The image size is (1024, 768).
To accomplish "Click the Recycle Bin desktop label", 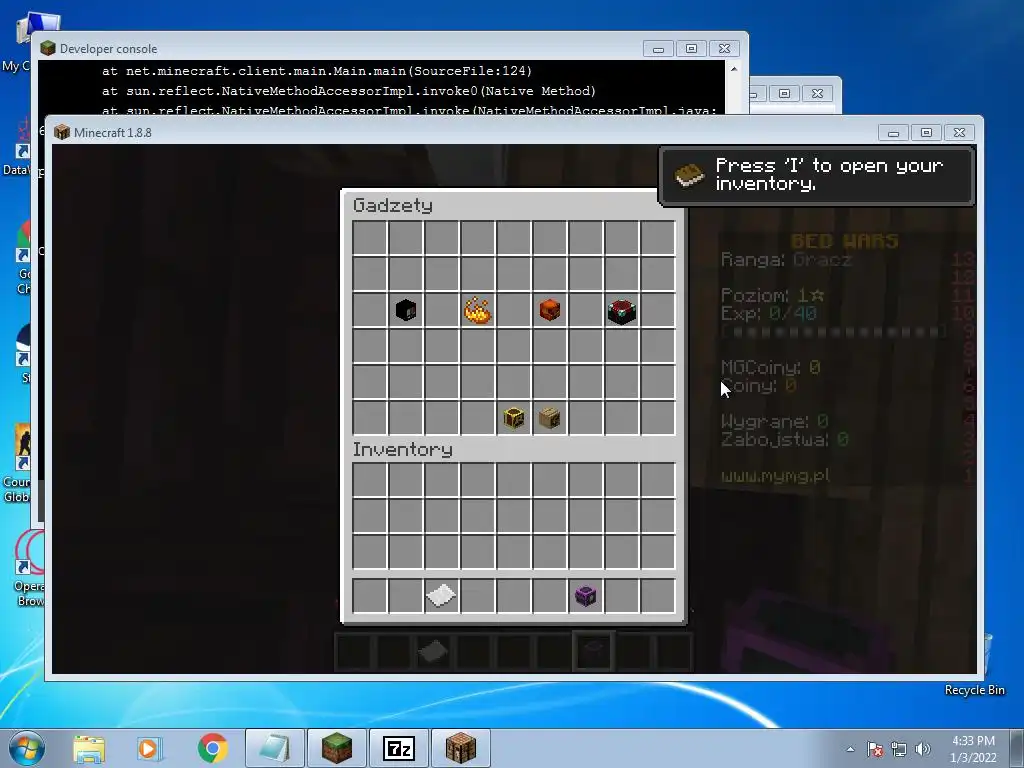I will (x=974, y=690).
